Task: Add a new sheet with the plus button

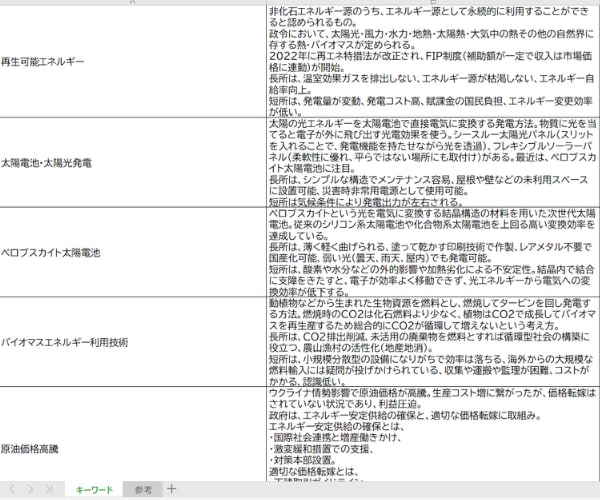Action: point(171,489)
